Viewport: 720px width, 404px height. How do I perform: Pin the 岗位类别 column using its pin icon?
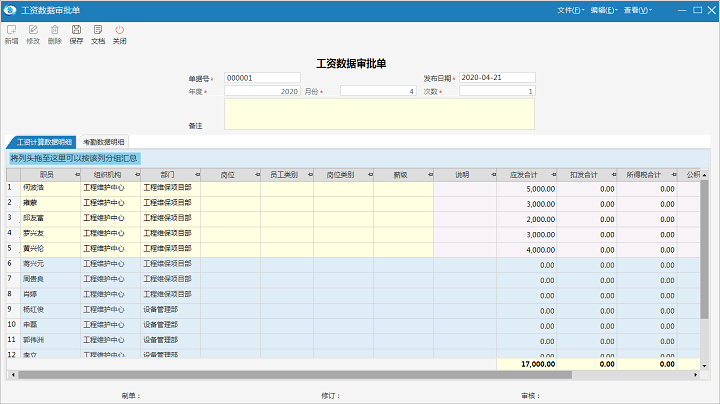pyautogui.click(x=370, y=175)
